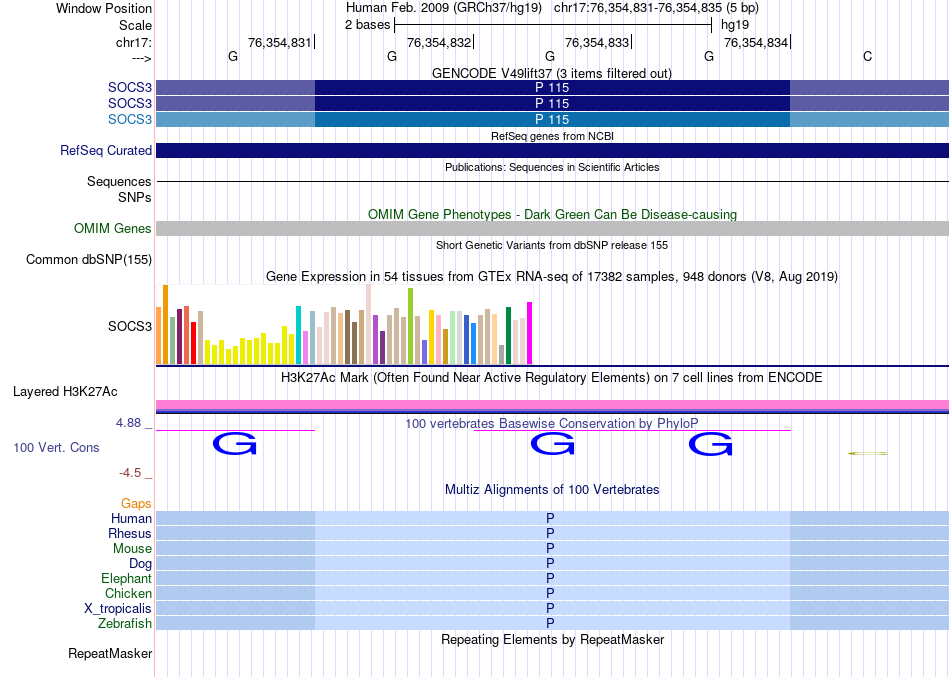Select the Gaps label in Multiz track
950x677 pixels.
(136, 504)
